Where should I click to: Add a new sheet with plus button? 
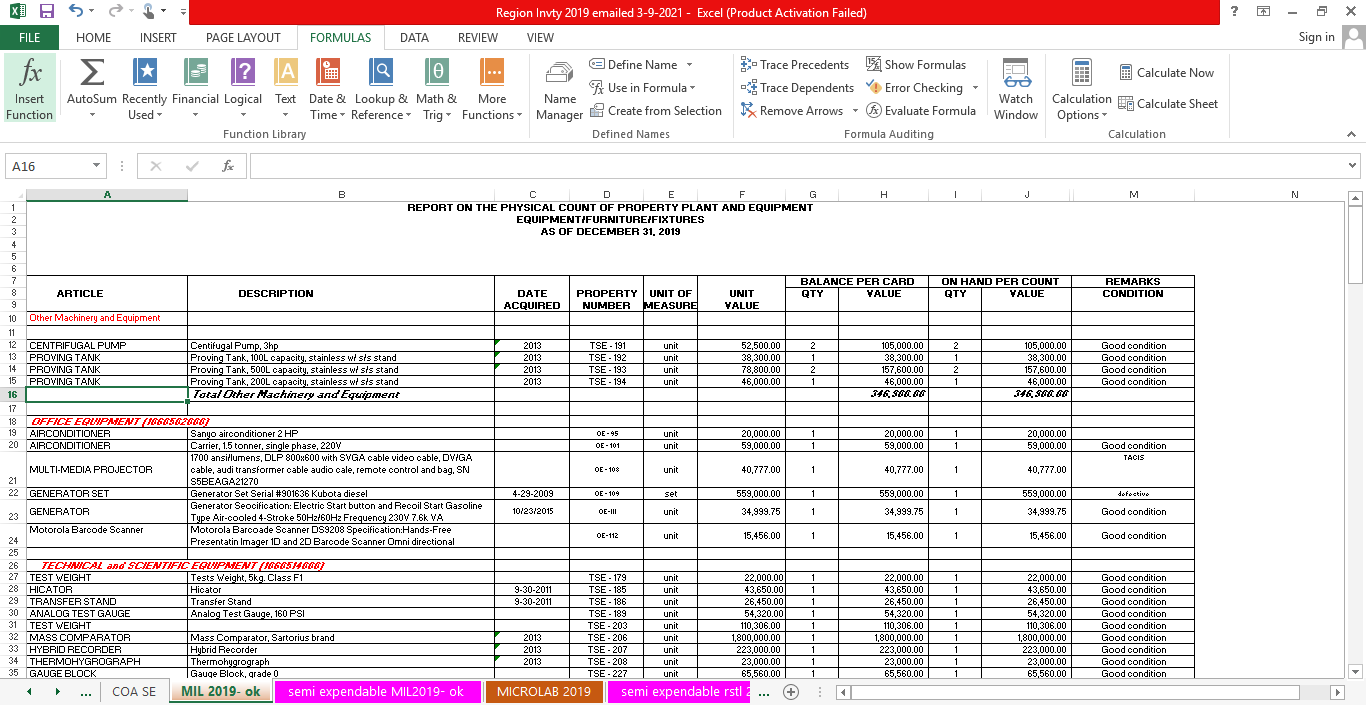tap(790, 692)
